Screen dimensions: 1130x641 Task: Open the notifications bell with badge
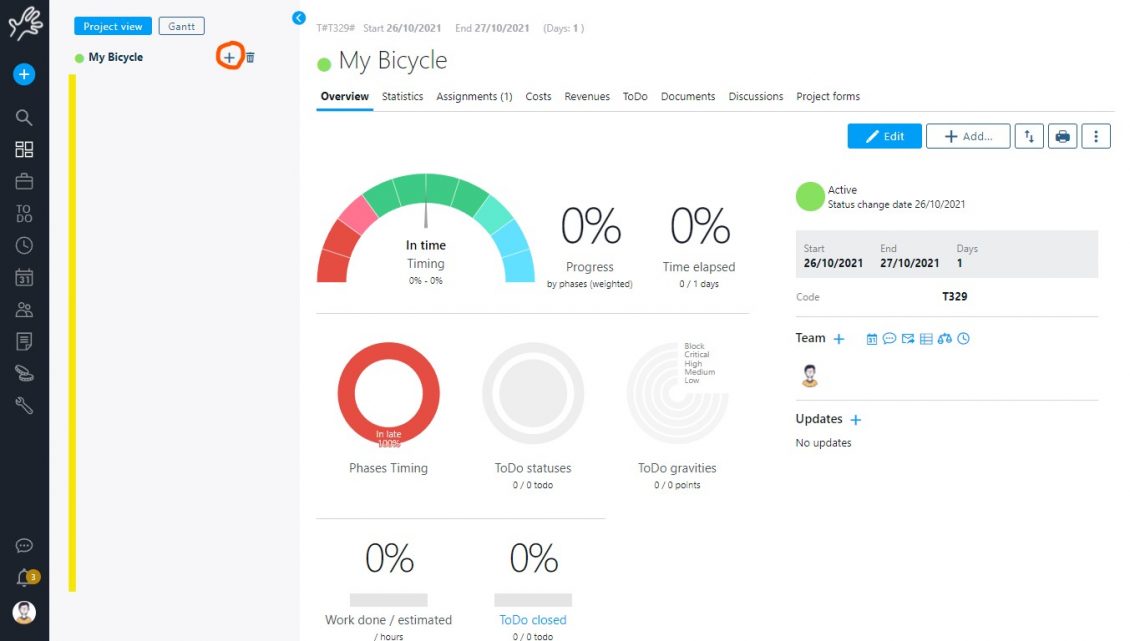pyautogui.click(x=24, y=578)
